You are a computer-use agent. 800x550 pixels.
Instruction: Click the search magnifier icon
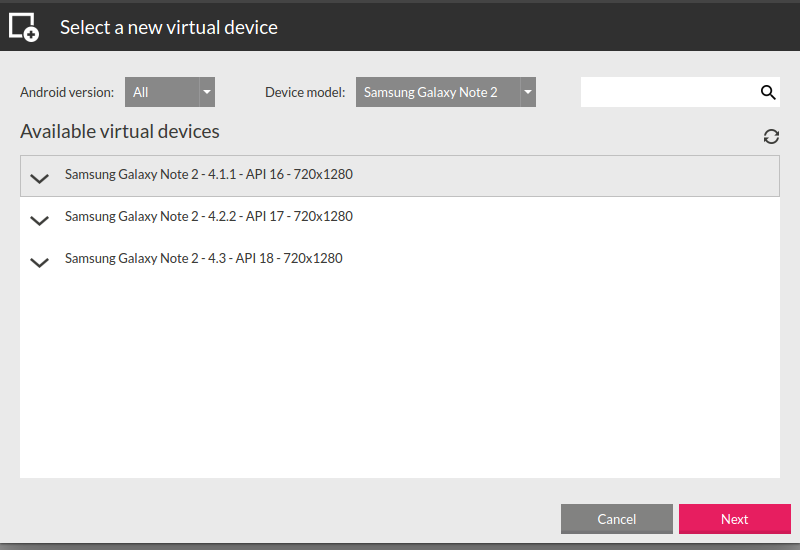pos(768,92)
